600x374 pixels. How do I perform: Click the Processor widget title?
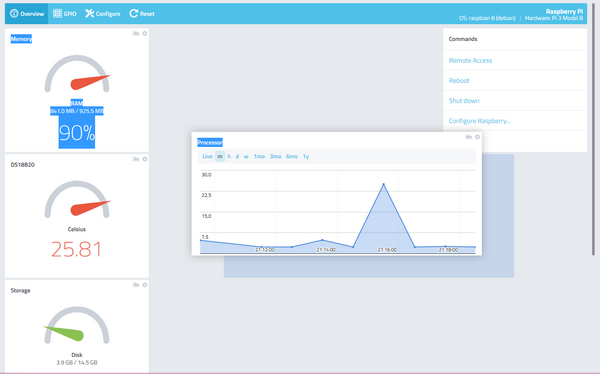[210, 142]
